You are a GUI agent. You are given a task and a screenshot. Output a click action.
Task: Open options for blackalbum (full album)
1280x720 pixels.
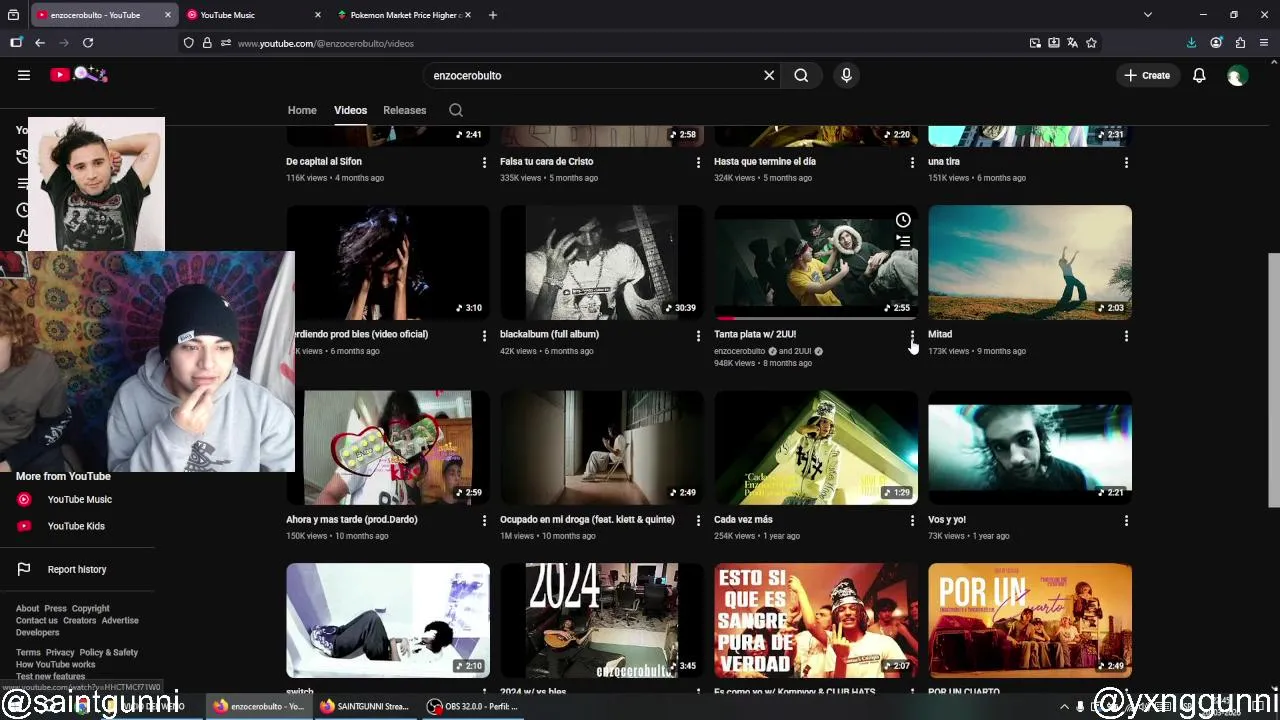(698, 336)
